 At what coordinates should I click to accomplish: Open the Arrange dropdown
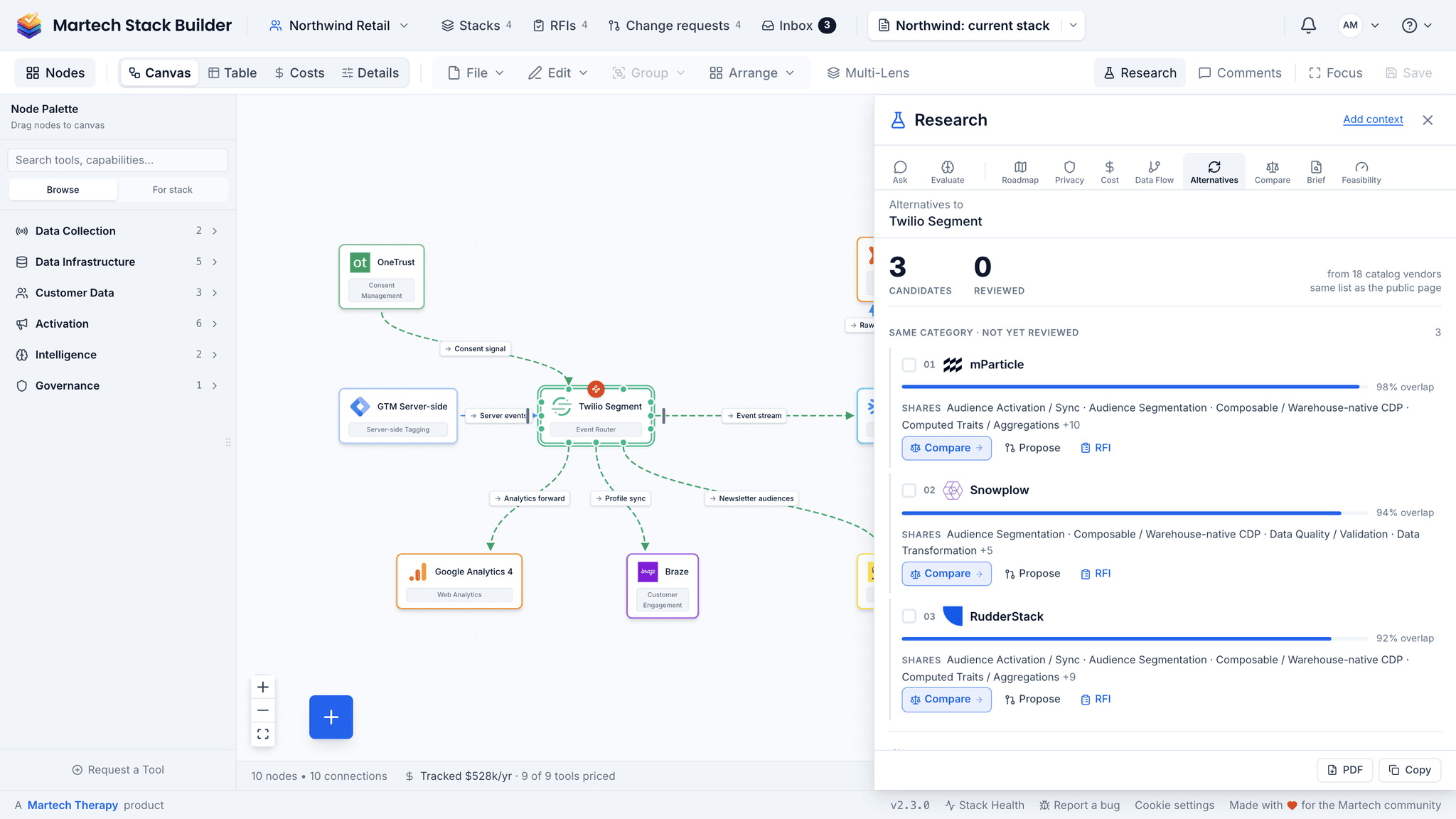[x=751, y=73]
